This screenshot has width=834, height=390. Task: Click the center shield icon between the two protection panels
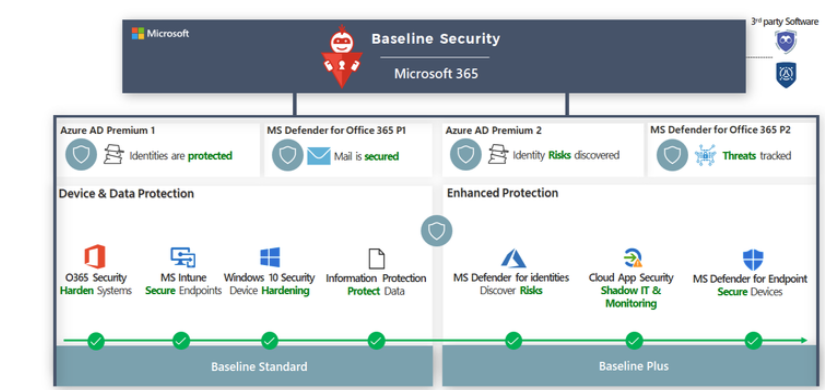436,231
